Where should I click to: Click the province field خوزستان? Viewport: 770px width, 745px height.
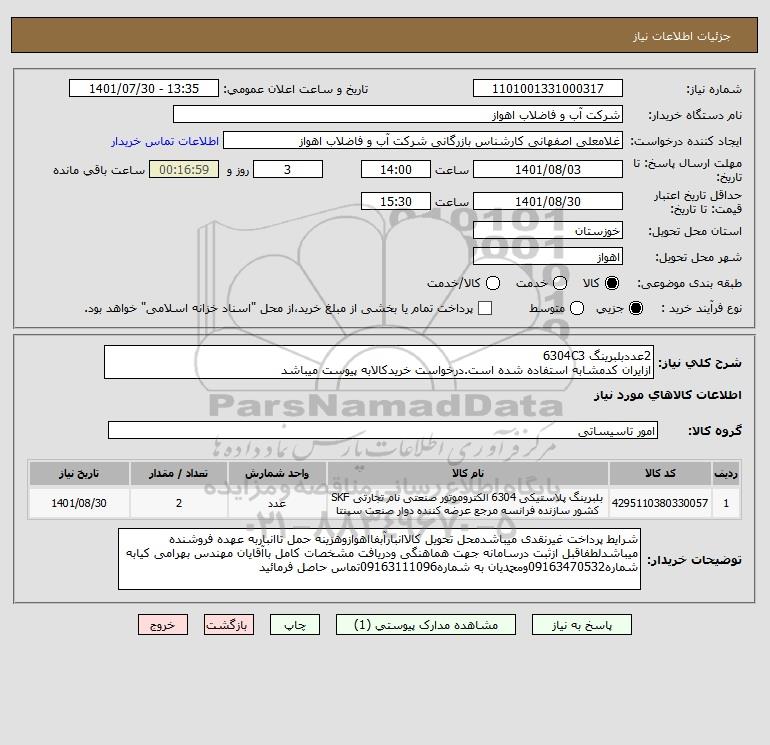(548, 231)
